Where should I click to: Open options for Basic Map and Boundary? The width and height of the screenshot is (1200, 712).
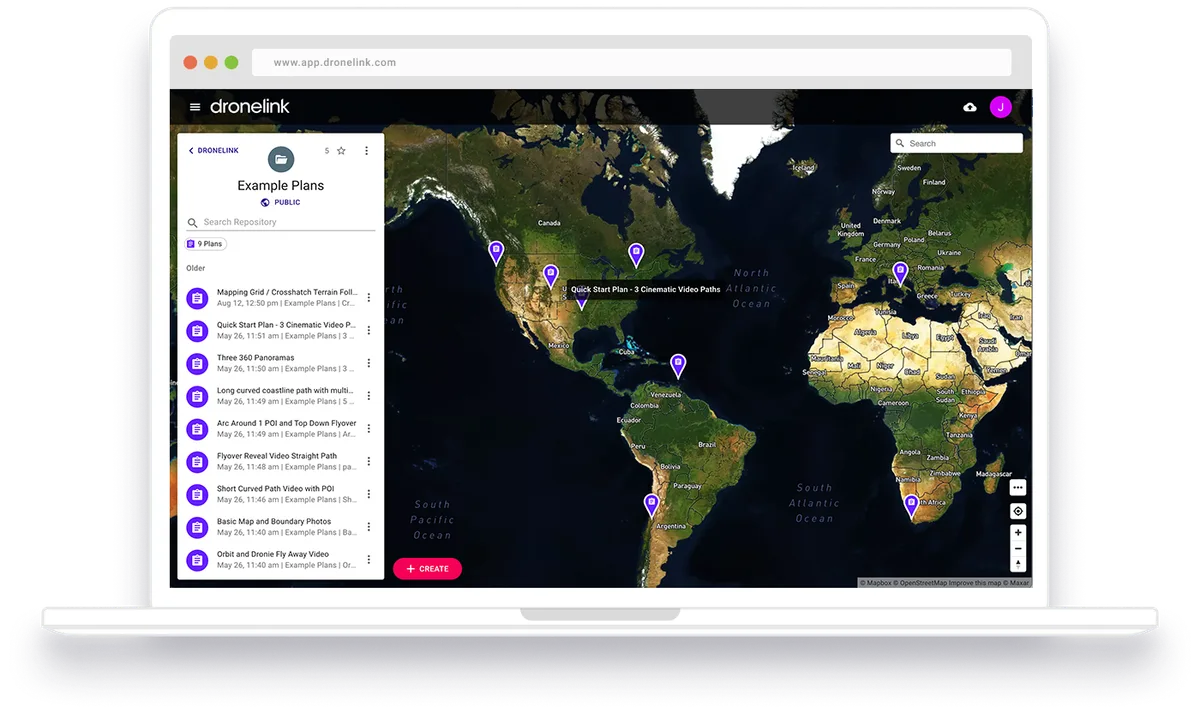(369, 527)
